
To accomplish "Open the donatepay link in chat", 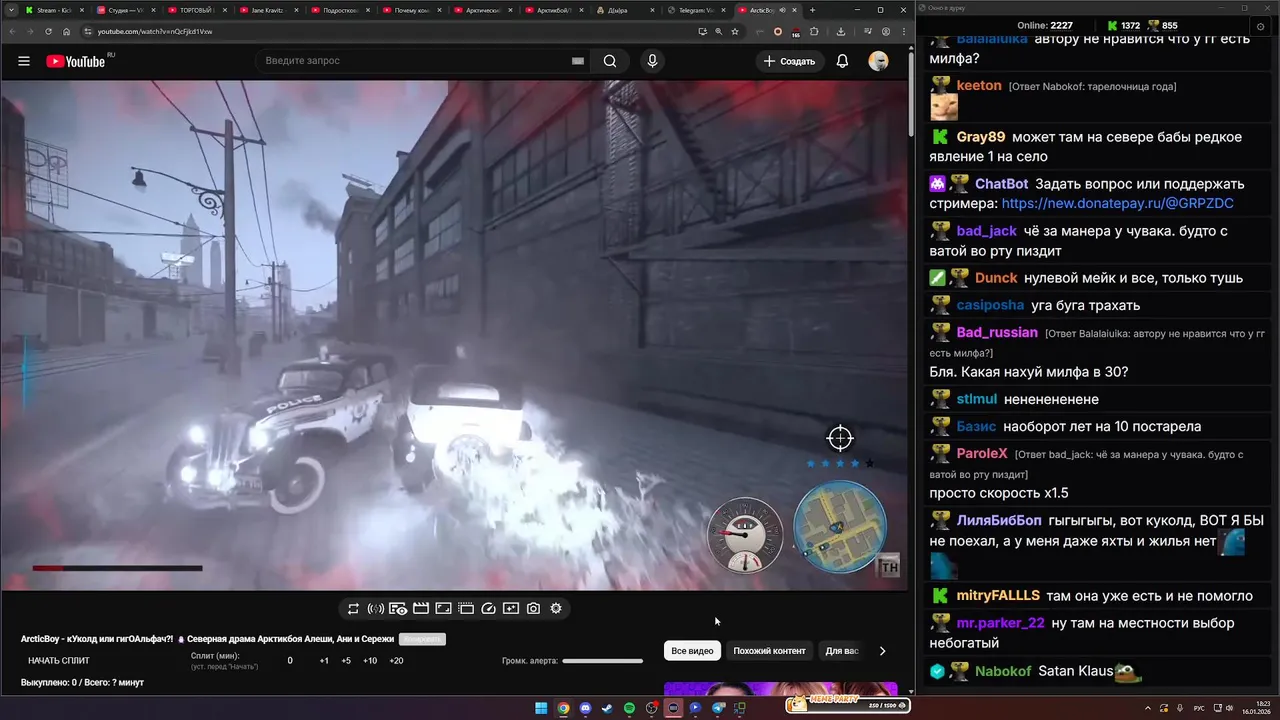I will point(1117,203).
